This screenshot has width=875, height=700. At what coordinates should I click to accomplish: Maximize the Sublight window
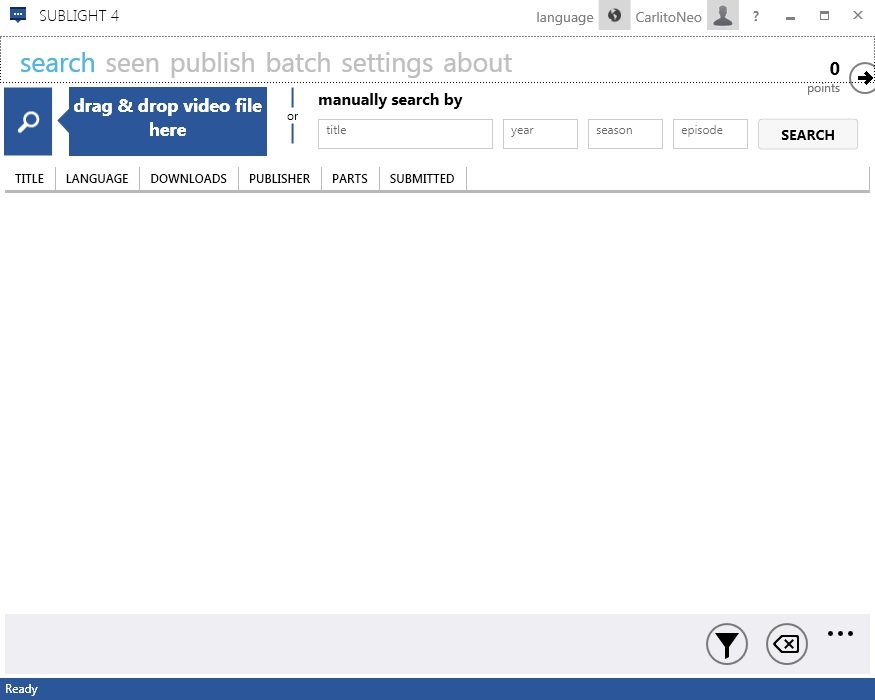point(824,16)
